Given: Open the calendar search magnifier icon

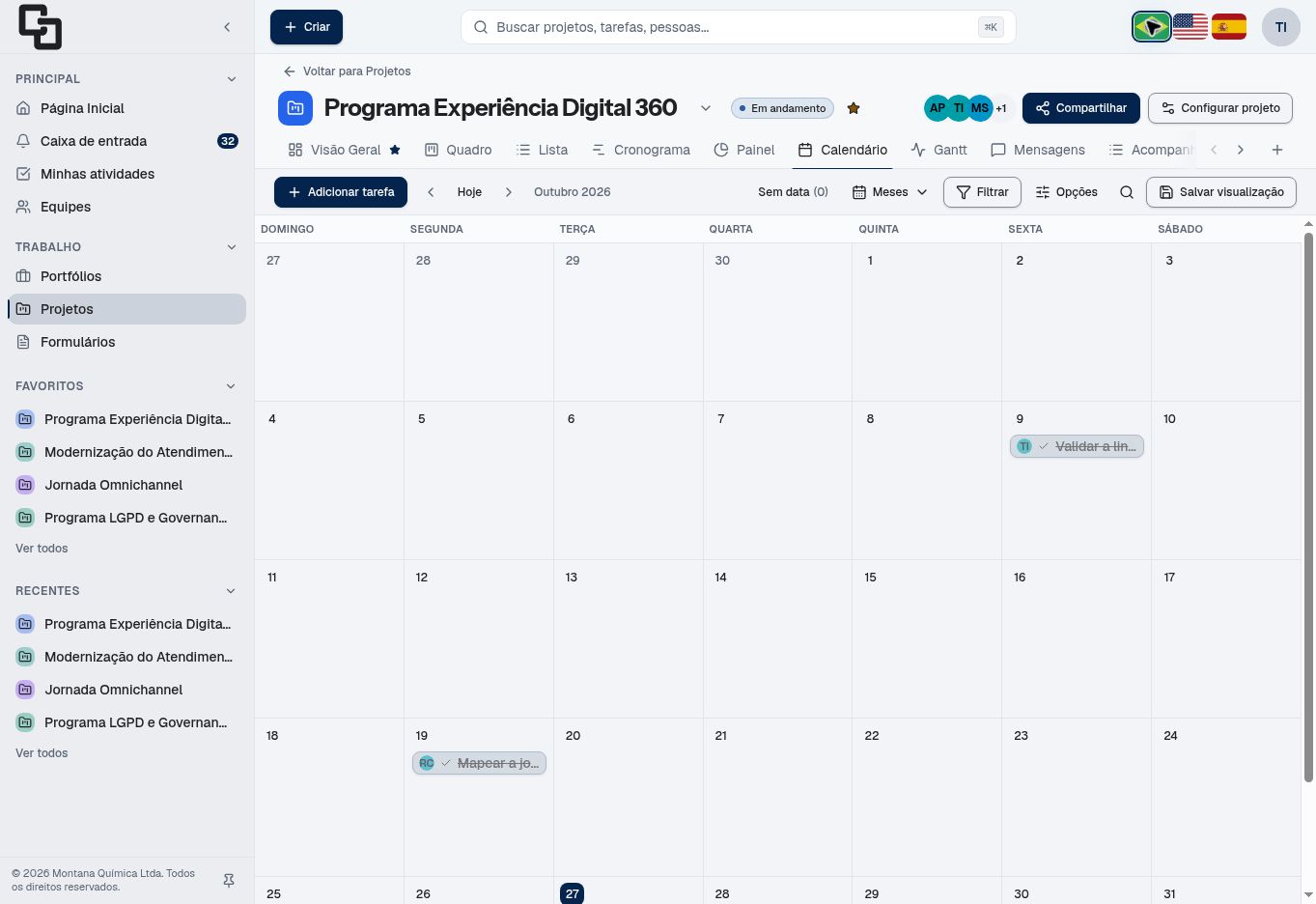Looking at the screenshot, I should pos(1127,192).
